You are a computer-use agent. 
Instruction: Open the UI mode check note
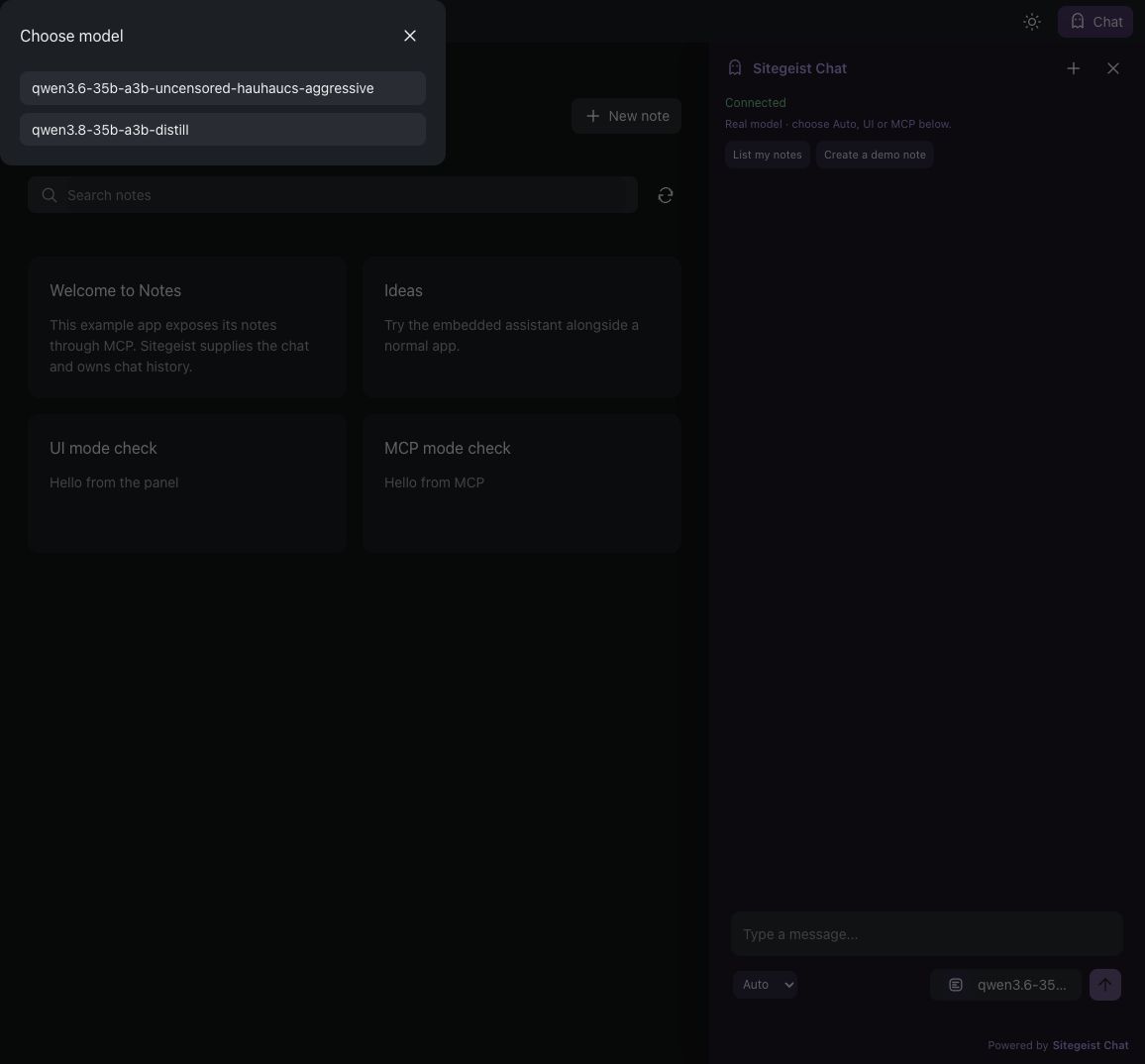pyautogui.click(x=187, y=483)
